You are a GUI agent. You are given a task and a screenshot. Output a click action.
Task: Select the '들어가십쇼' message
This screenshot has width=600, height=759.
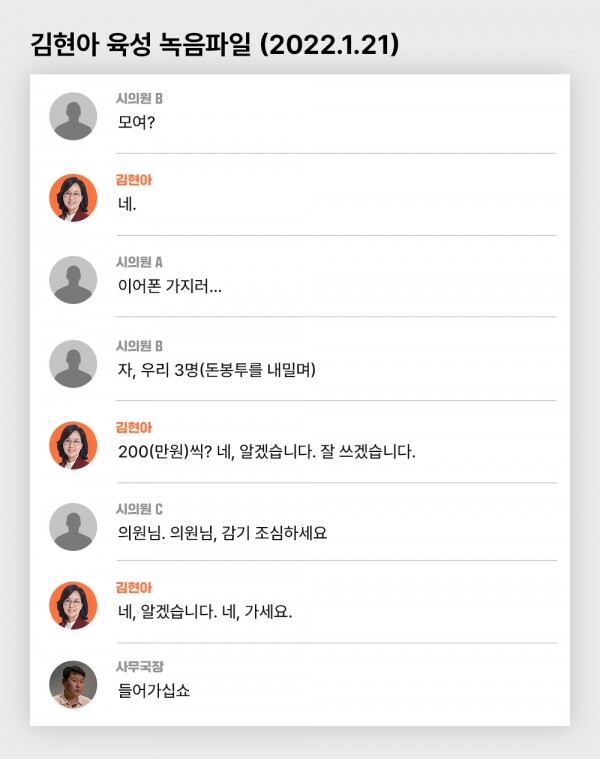[x=153, y=692]
